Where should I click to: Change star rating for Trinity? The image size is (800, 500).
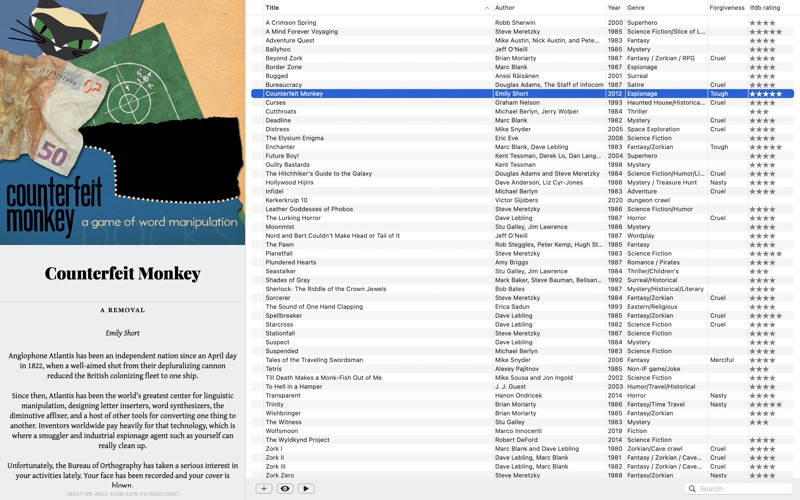click(x=765, y=404)
